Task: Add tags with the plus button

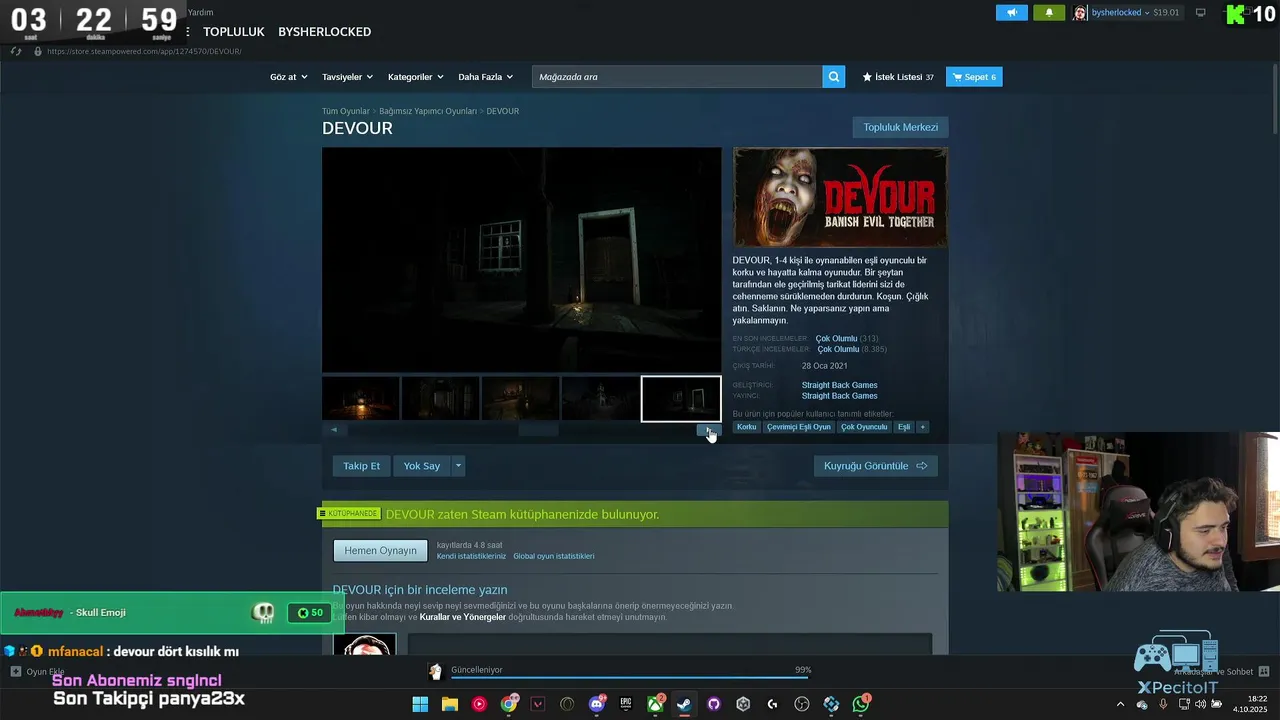Action: [922, 427]
